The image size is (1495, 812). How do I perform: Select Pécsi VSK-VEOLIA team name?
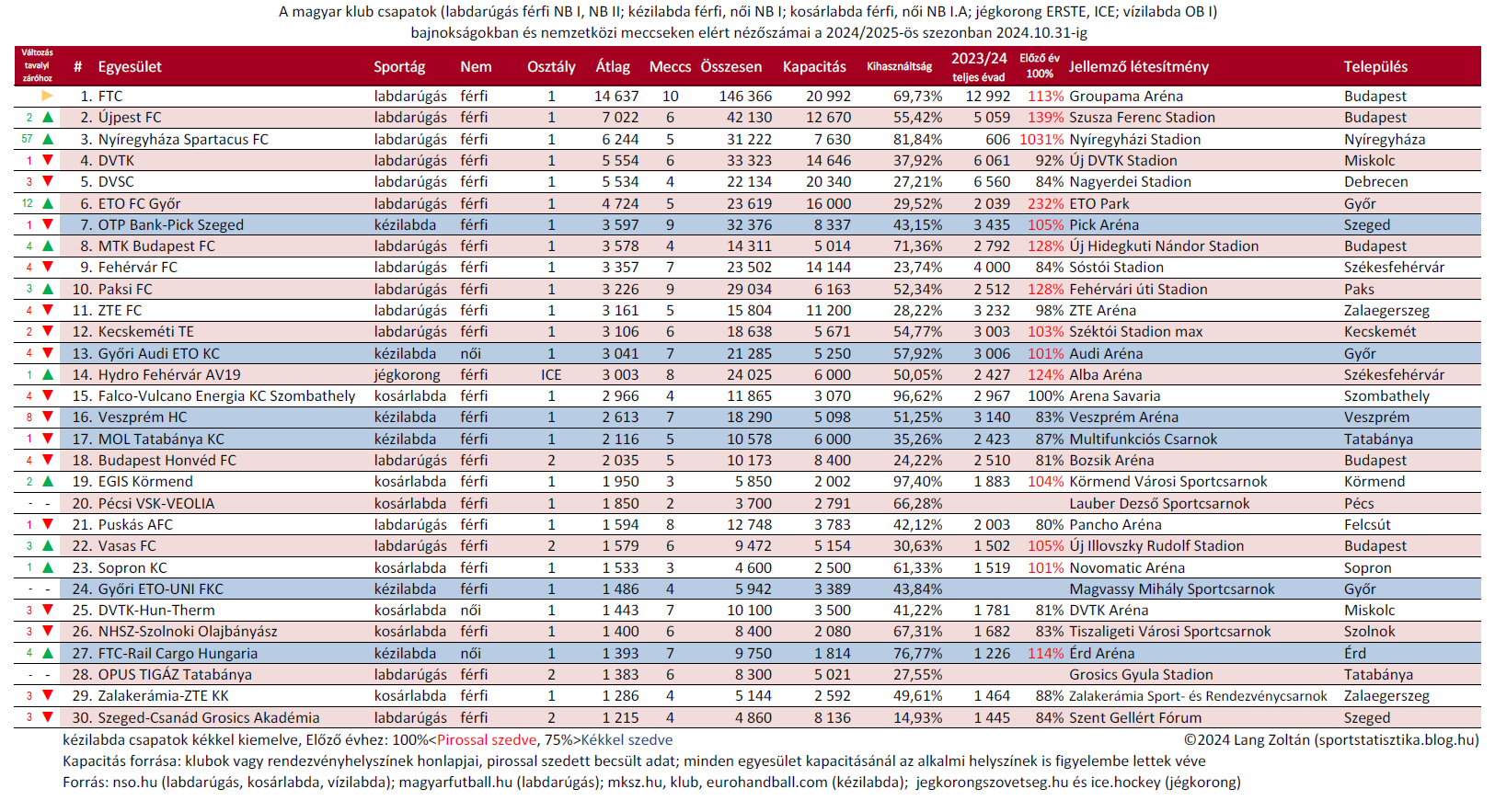(156, 503)
